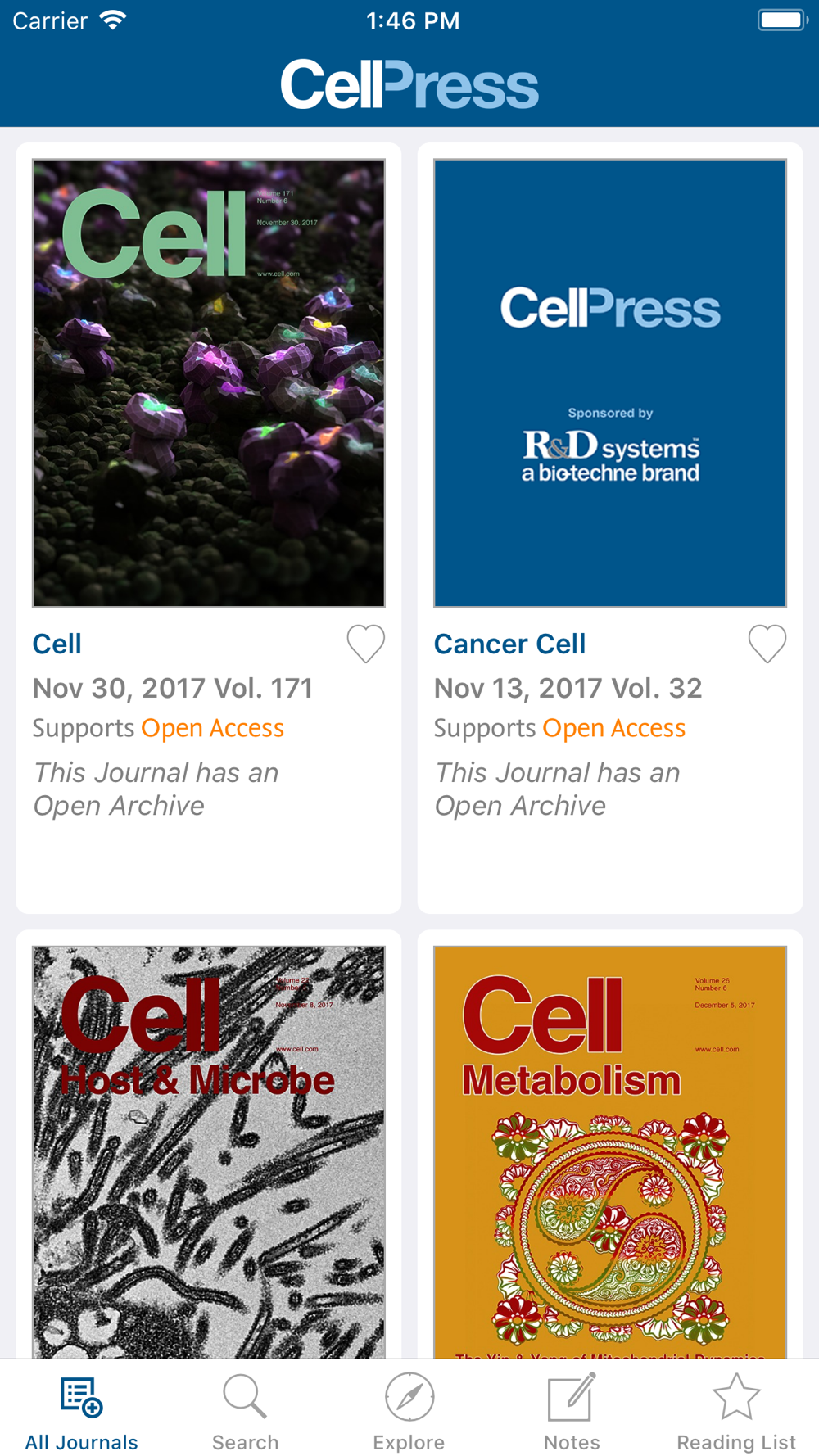Tap the CellPress logo in header
The width and height of the screenshot is (819, 1456).
click(x=409, y=85)
